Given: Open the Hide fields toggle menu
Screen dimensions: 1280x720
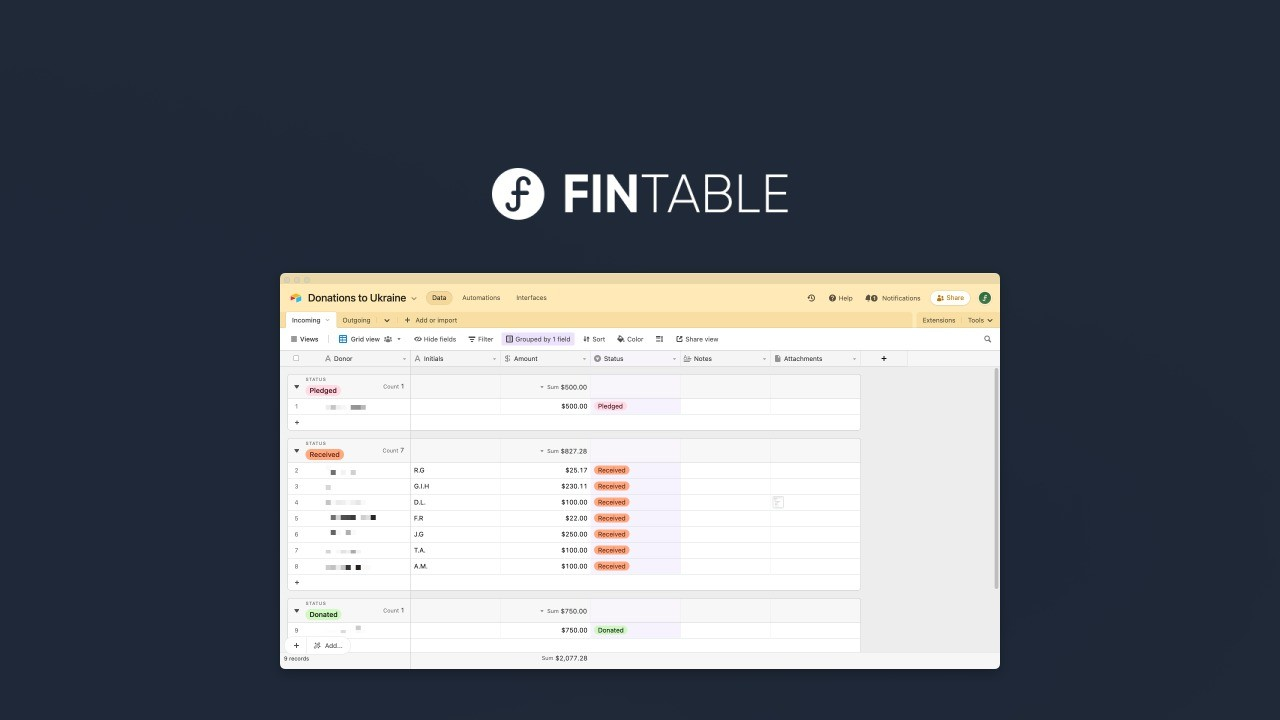Looking at the screenshot, I should tap(434, 339).
